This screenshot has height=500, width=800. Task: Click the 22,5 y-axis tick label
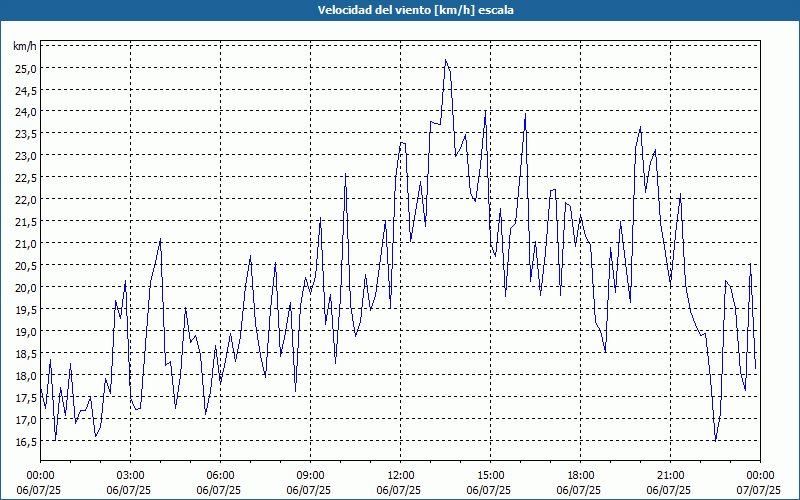coord(24,178)
